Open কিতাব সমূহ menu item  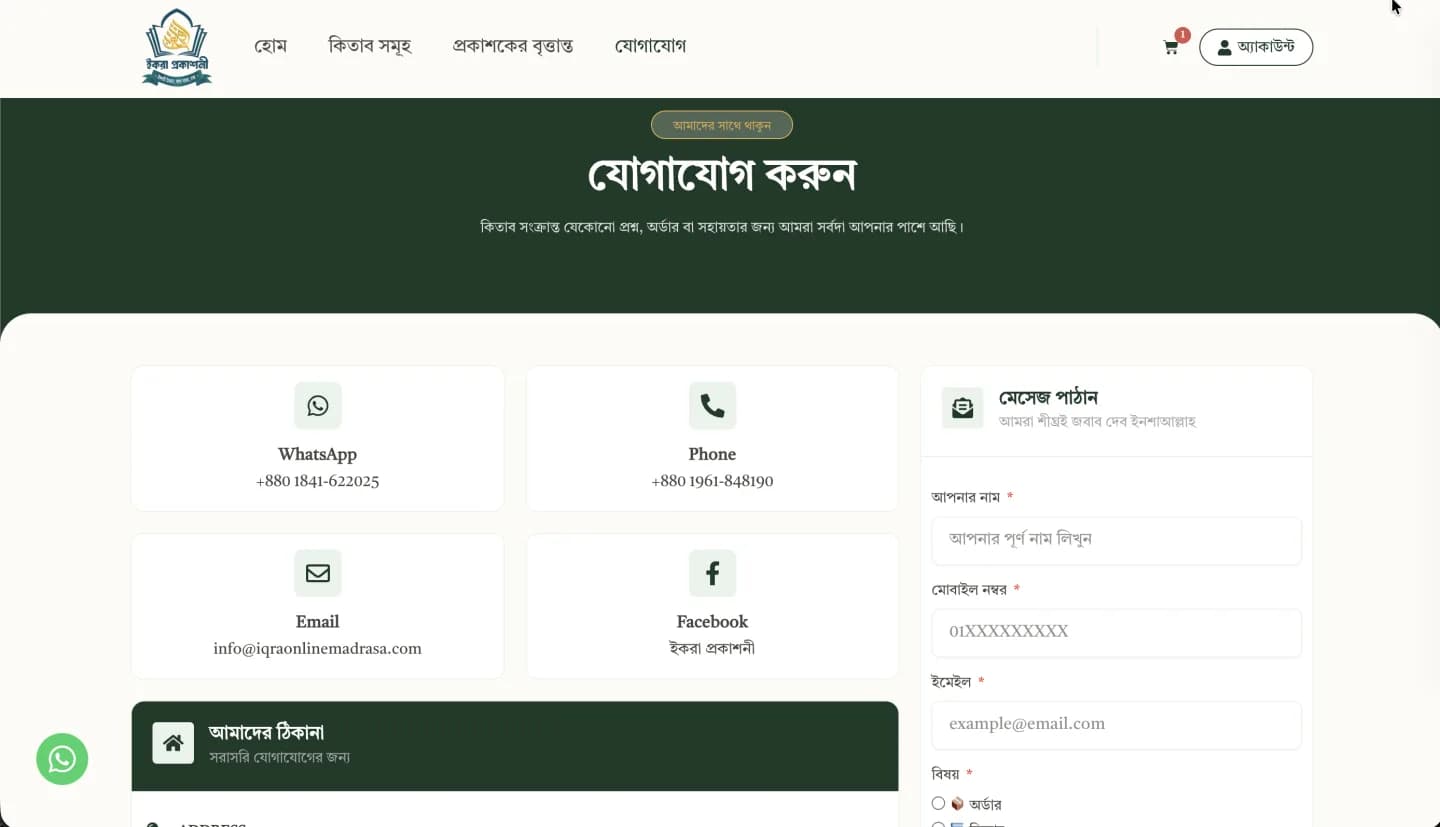(x=370, y=46)
